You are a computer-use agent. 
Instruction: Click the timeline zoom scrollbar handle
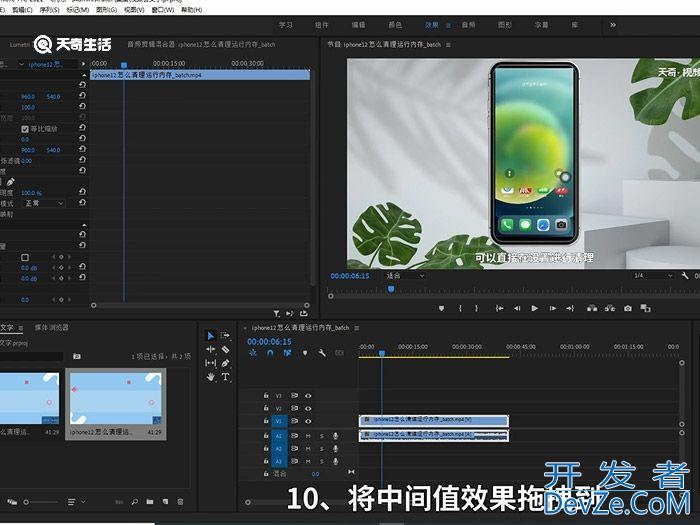click(248, 502)
